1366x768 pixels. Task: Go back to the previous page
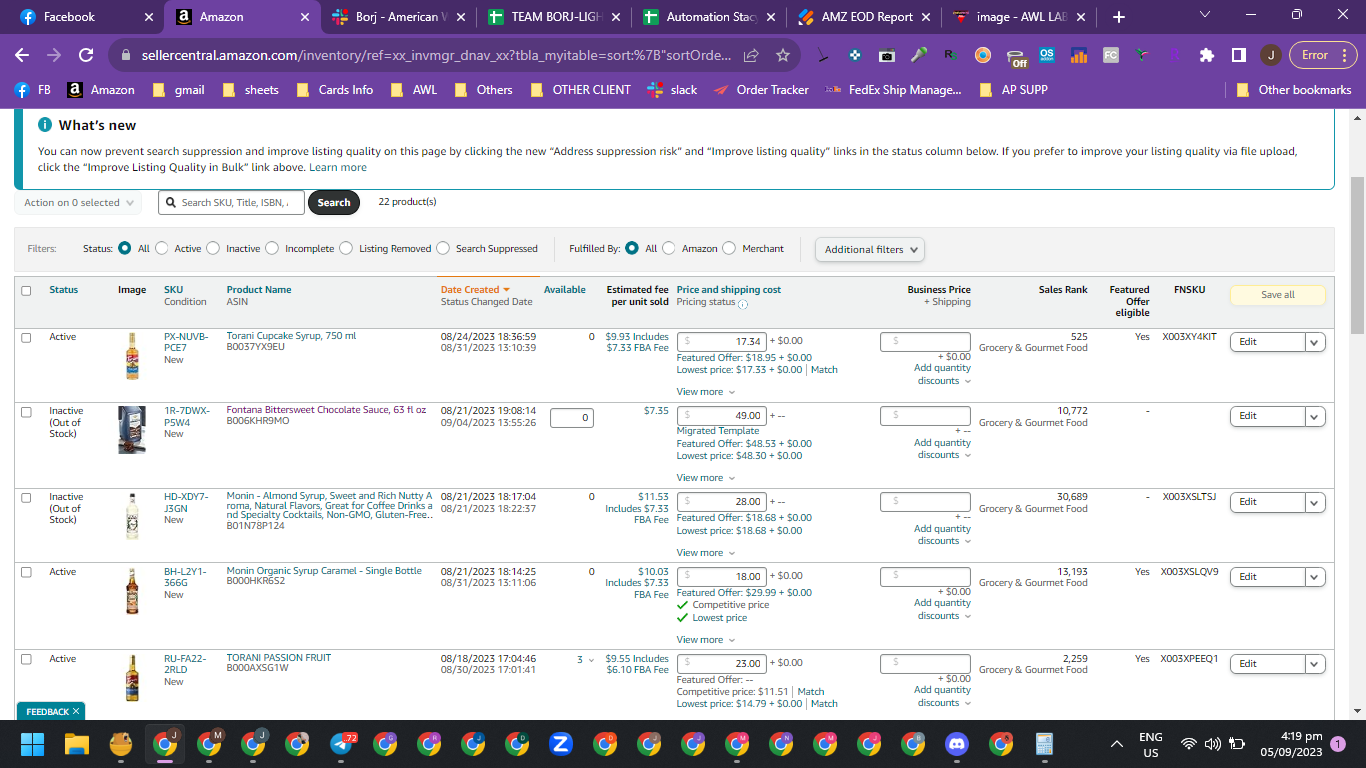coord(22,55)
